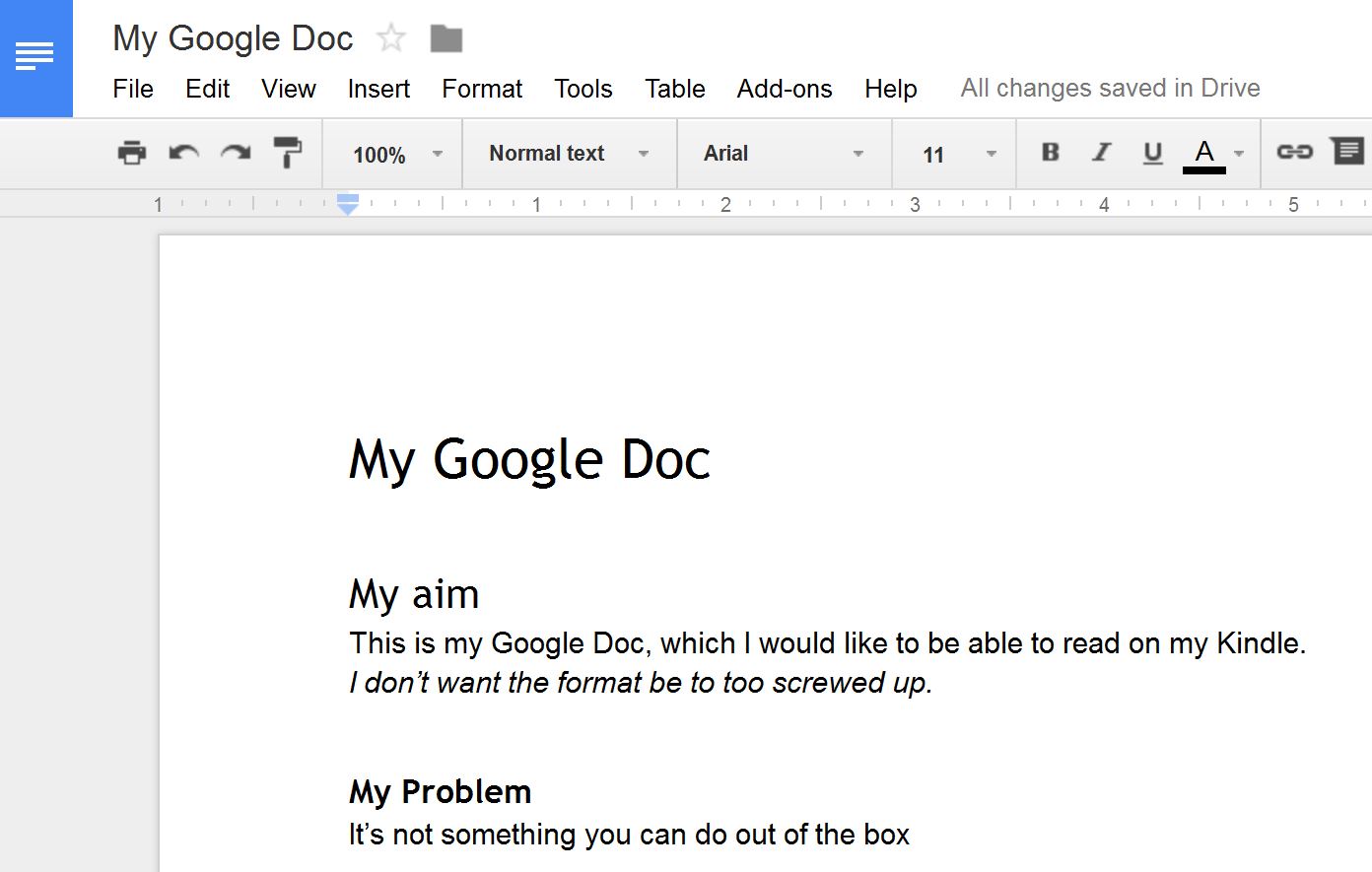Click the line 'It's not something you can do'

click(629, 835)
